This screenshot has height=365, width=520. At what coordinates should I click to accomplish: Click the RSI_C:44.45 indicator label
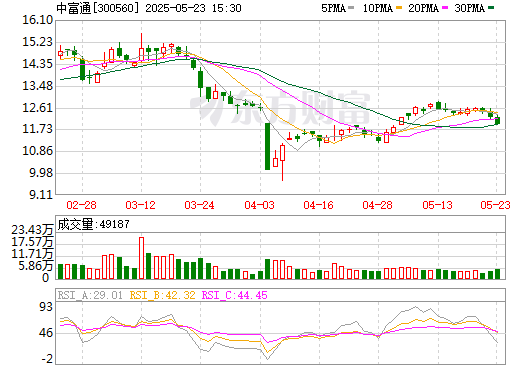(x=235, y=295)
